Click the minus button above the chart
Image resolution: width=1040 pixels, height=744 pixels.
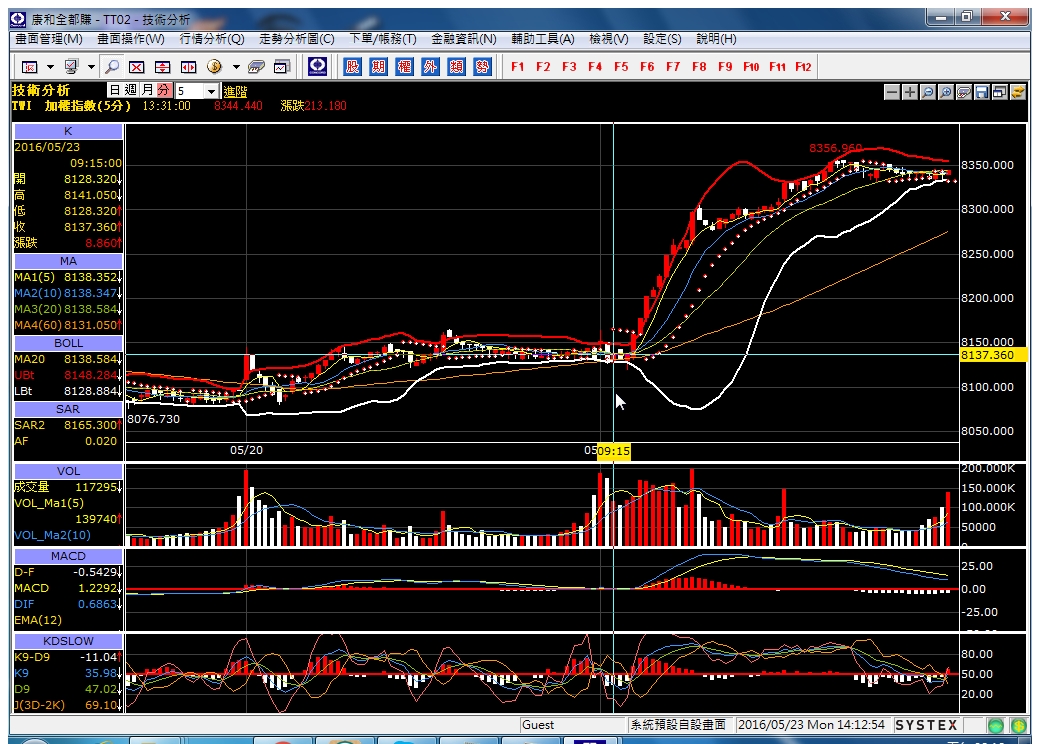[x=892, y=92]
